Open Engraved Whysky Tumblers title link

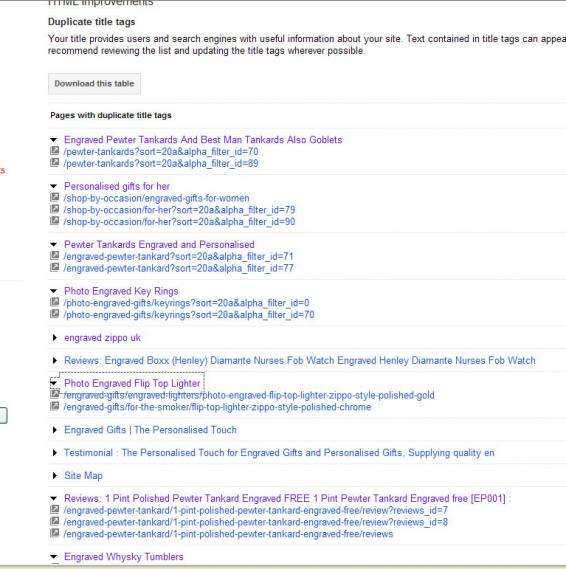point(124,557)
